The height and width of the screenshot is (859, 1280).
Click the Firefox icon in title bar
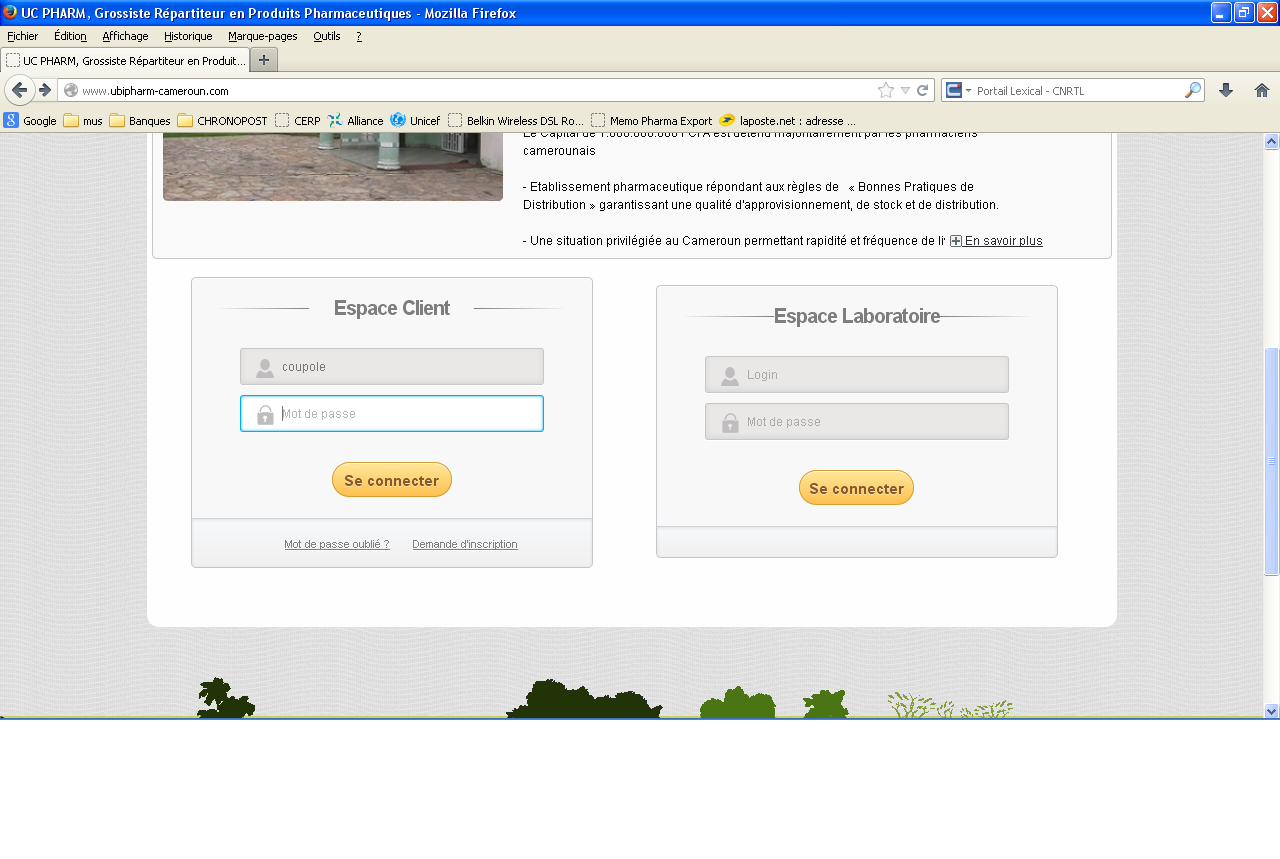10,12
